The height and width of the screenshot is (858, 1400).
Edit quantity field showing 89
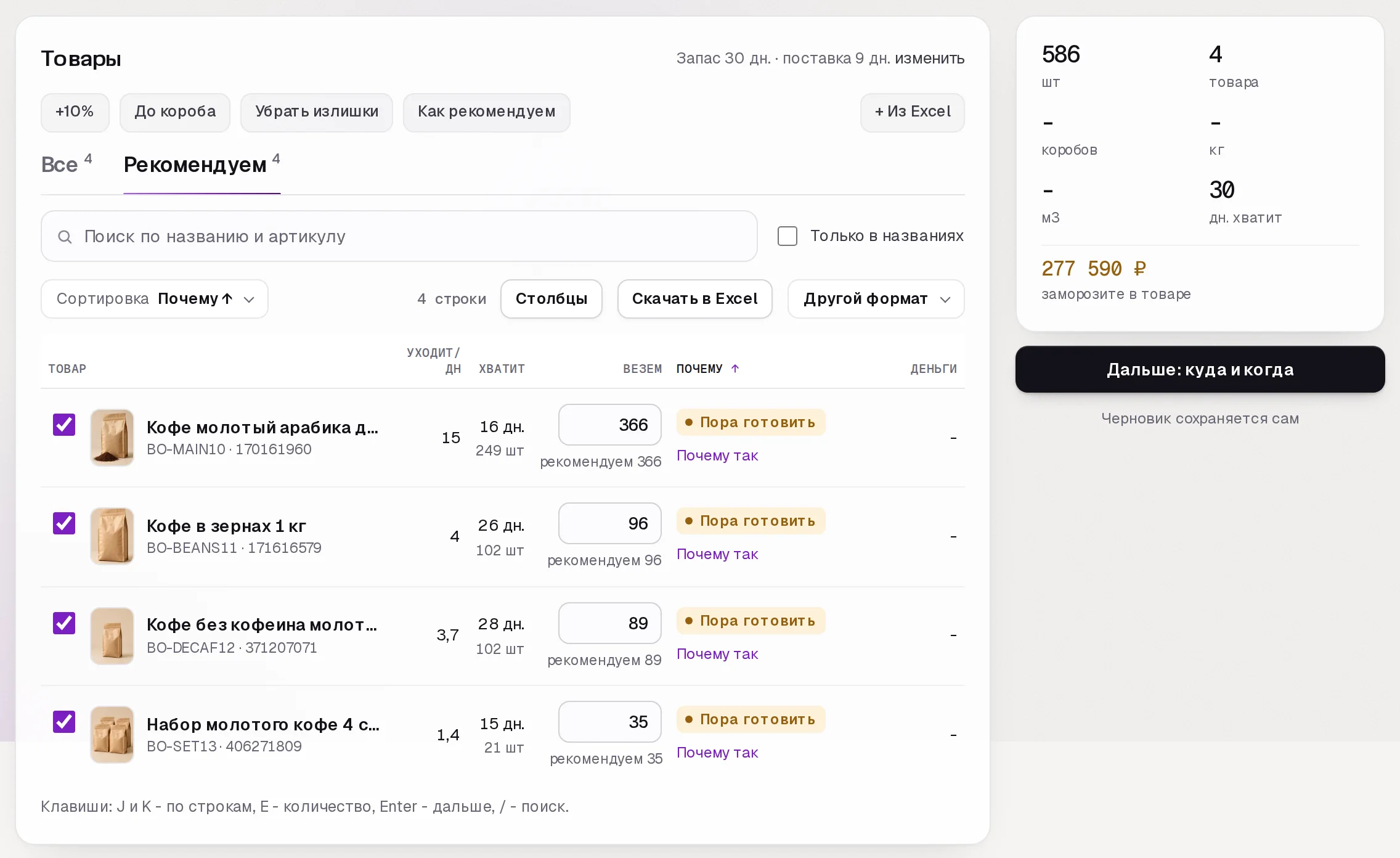point(610,623)
